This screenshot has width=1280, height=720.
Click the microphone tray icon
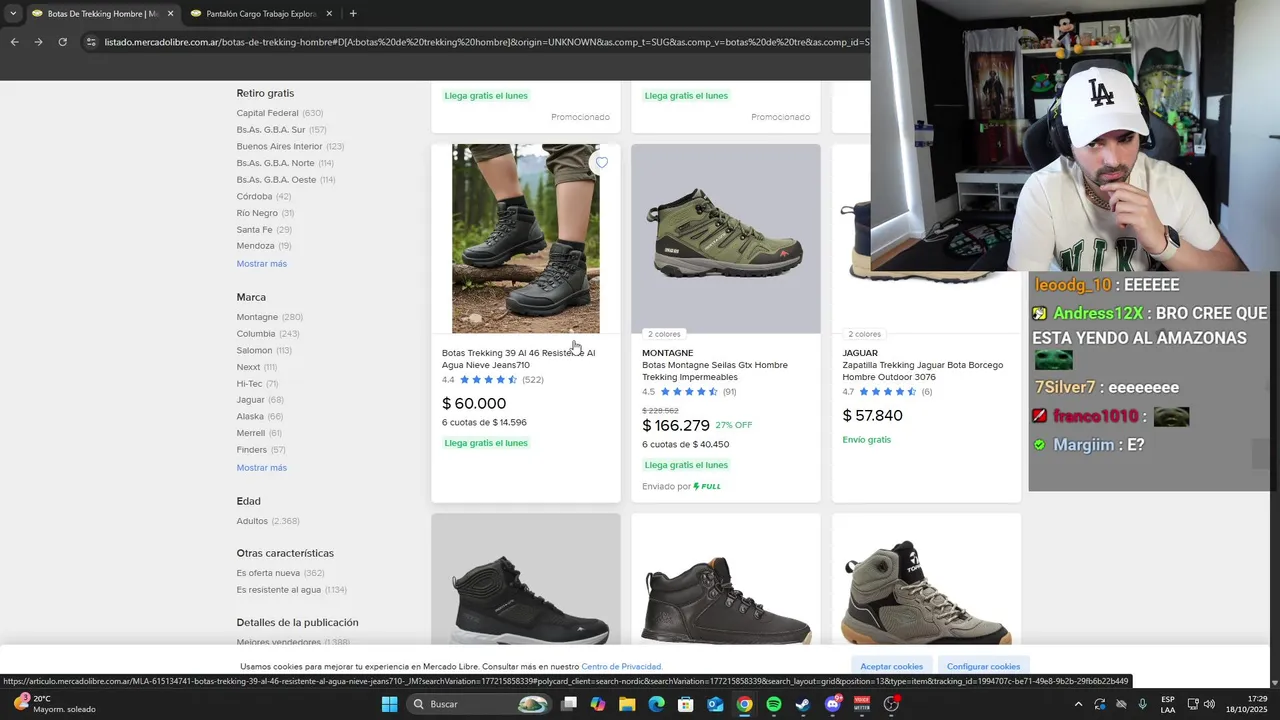[1142, 704]
